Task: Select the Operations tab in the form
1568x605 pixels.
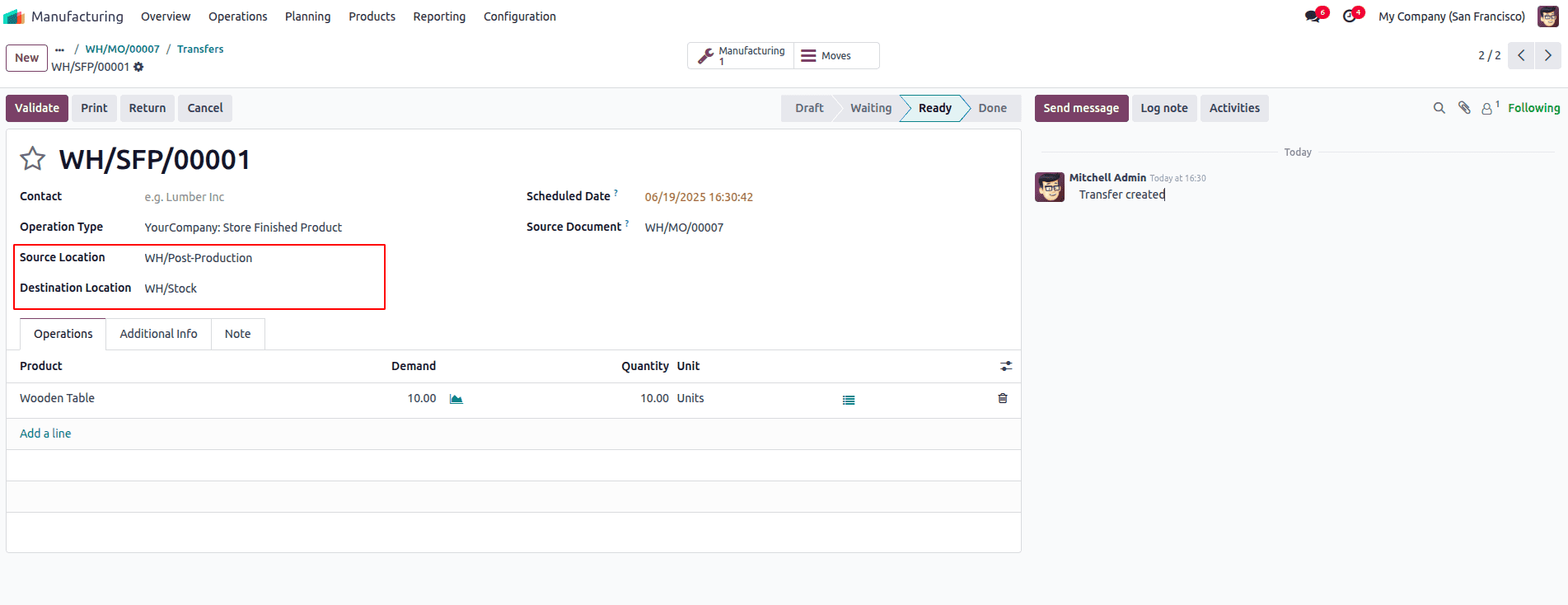Action: click(x=63, y=334)
